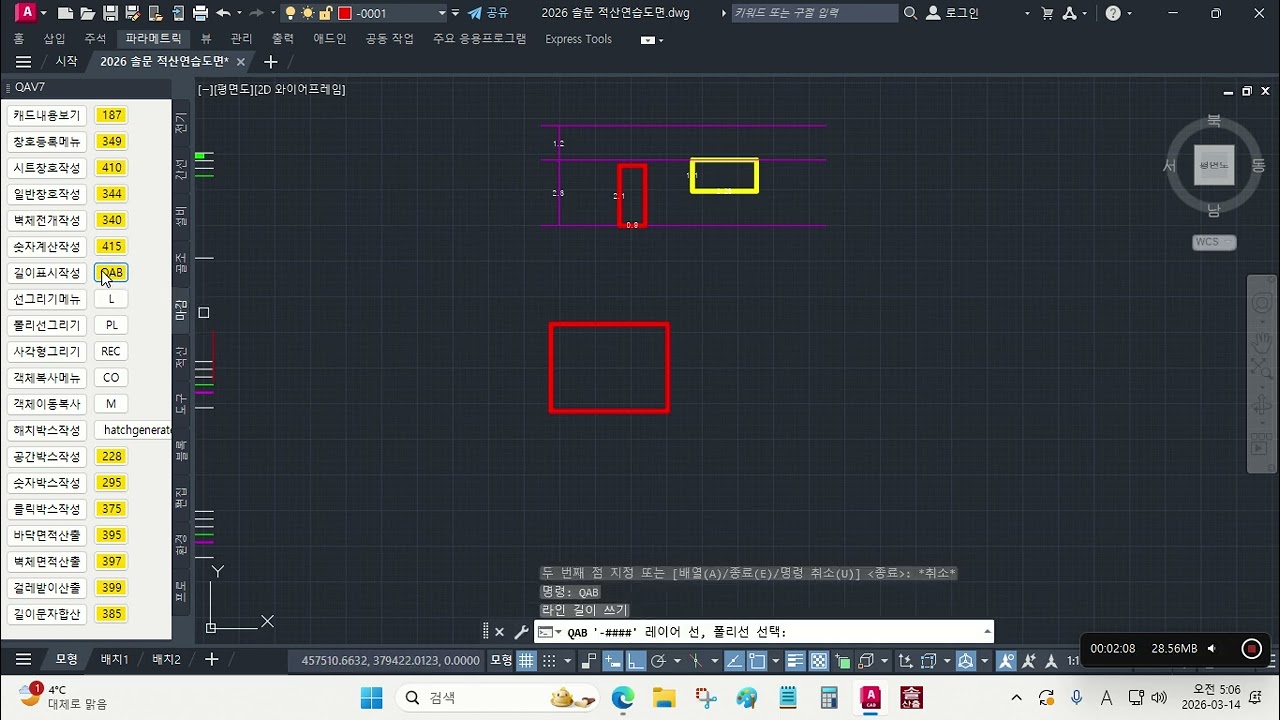
Task: Click the 길이표시작성 button
Action: coord(47,273)
